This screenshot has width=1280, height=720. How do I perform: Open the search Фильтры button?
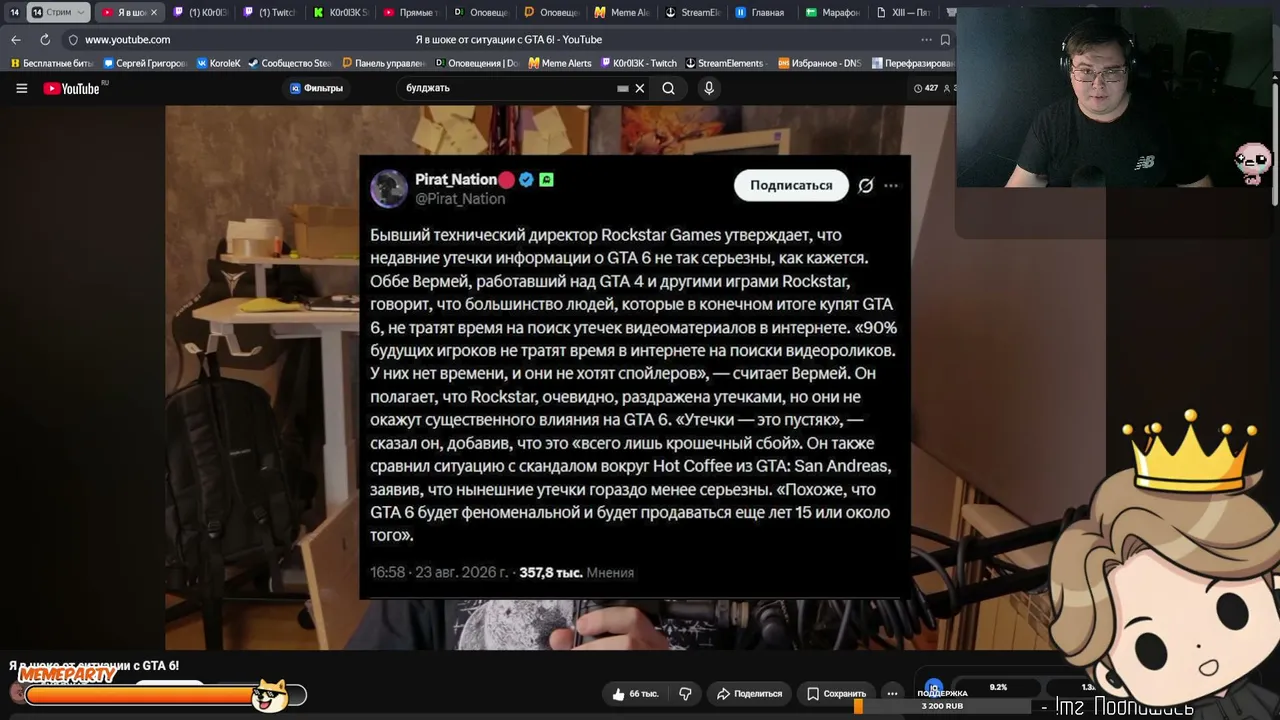316,88
